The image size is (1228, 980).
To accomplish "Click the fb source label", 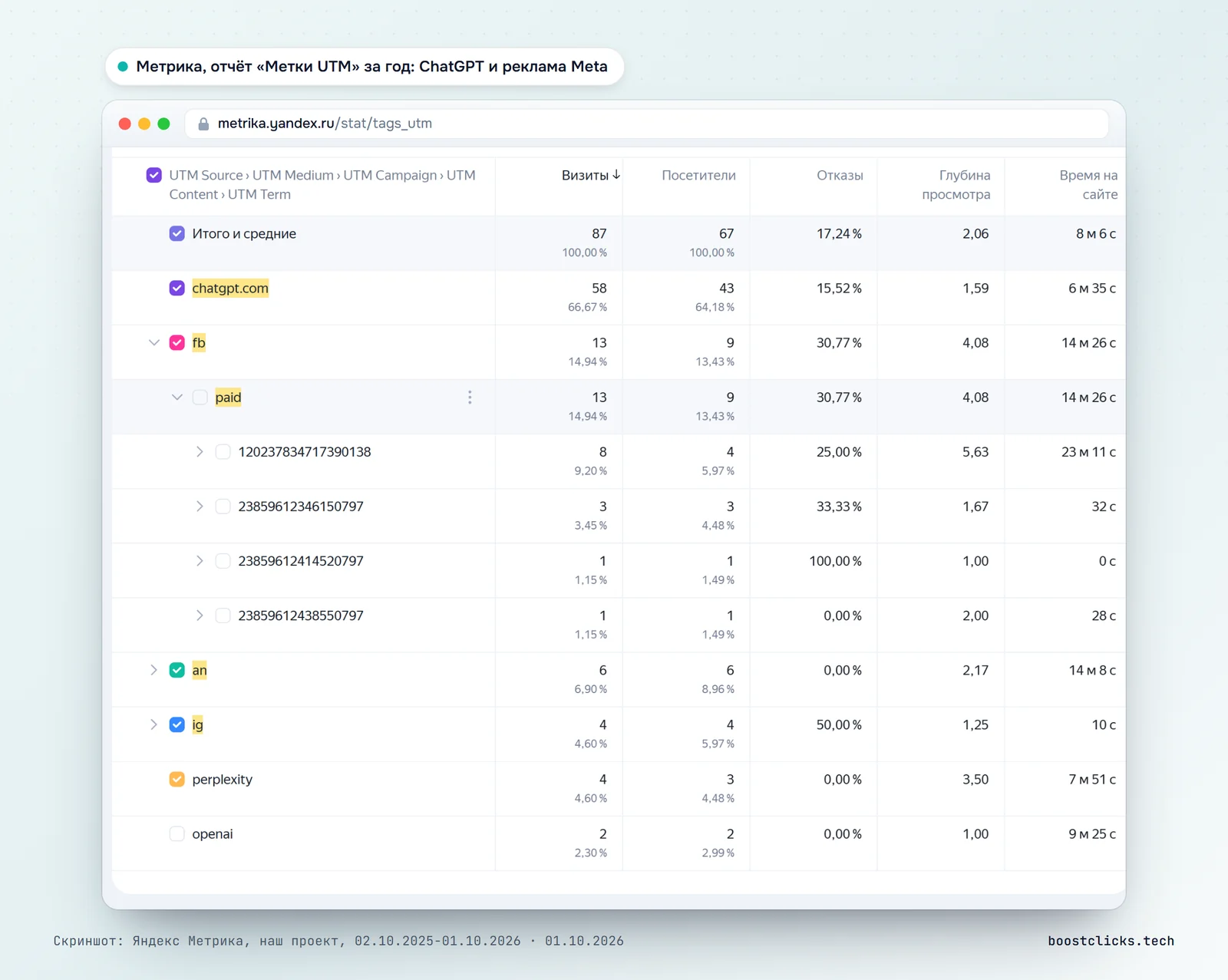I will (x=199, y=342).
